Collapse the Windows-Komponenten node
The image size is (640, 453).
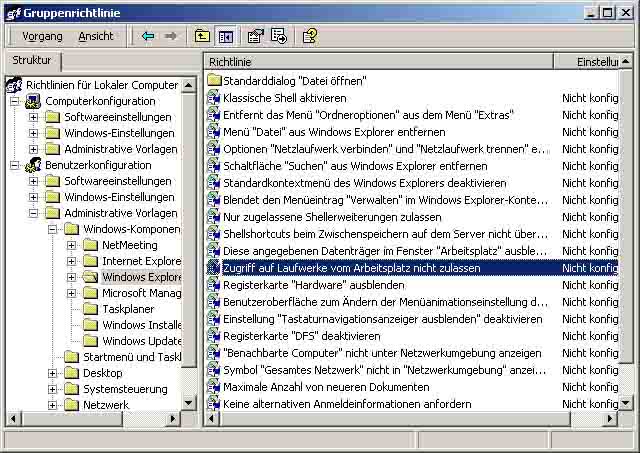[x=52, y=229]
